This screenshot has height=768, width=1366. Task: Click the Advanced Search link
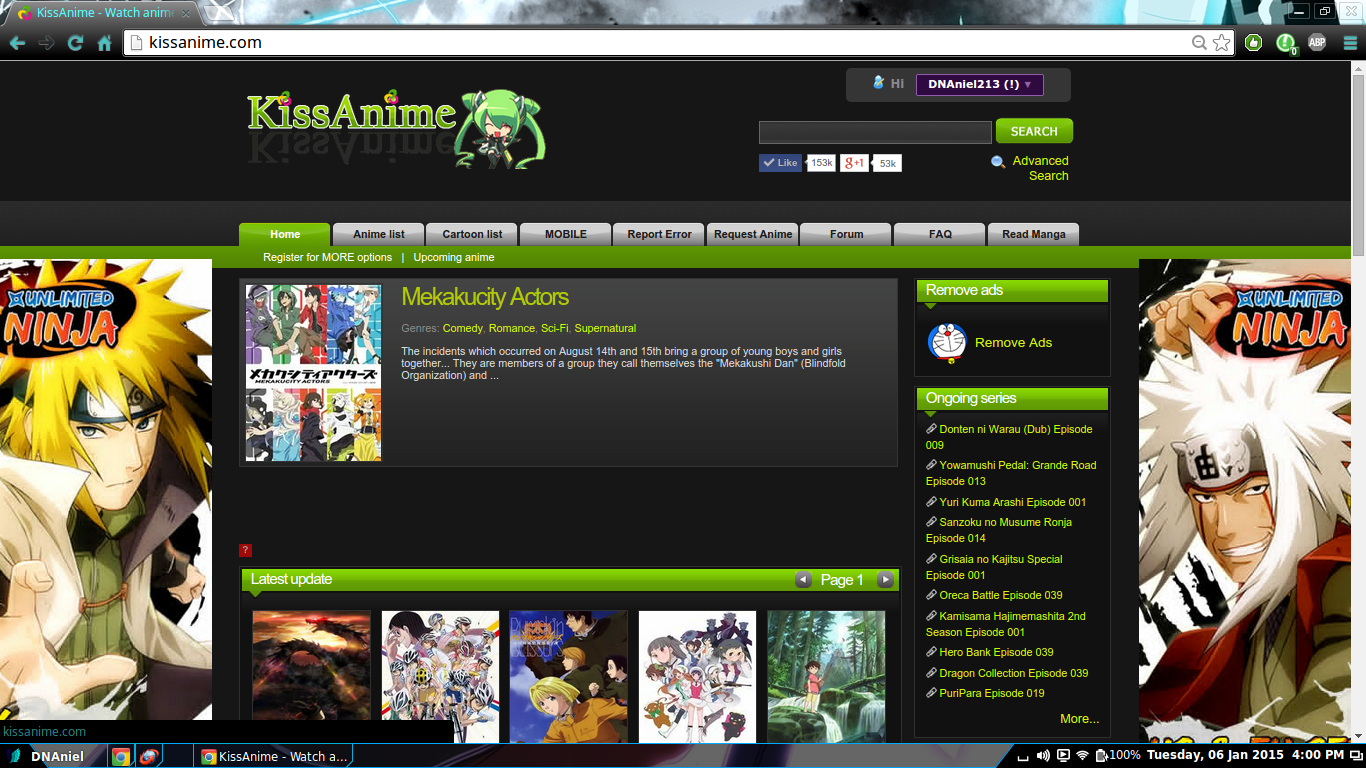(x=1040, y=168)
